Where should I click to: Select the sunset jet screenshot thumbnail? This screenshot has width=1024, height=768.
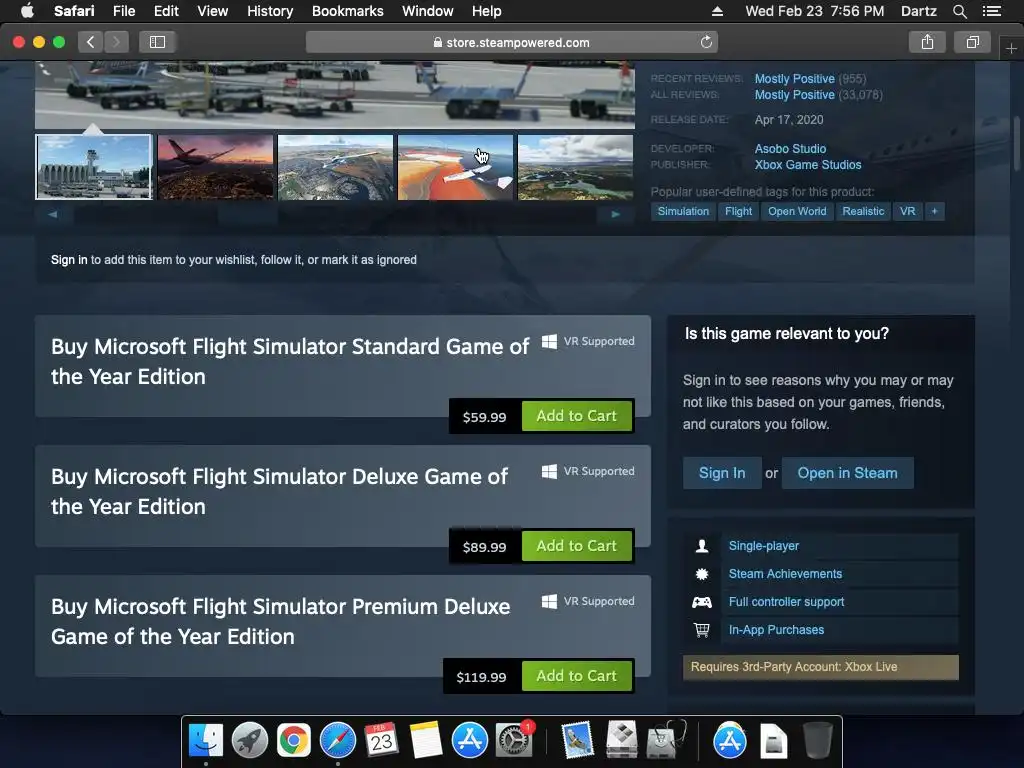click(216, 167)
